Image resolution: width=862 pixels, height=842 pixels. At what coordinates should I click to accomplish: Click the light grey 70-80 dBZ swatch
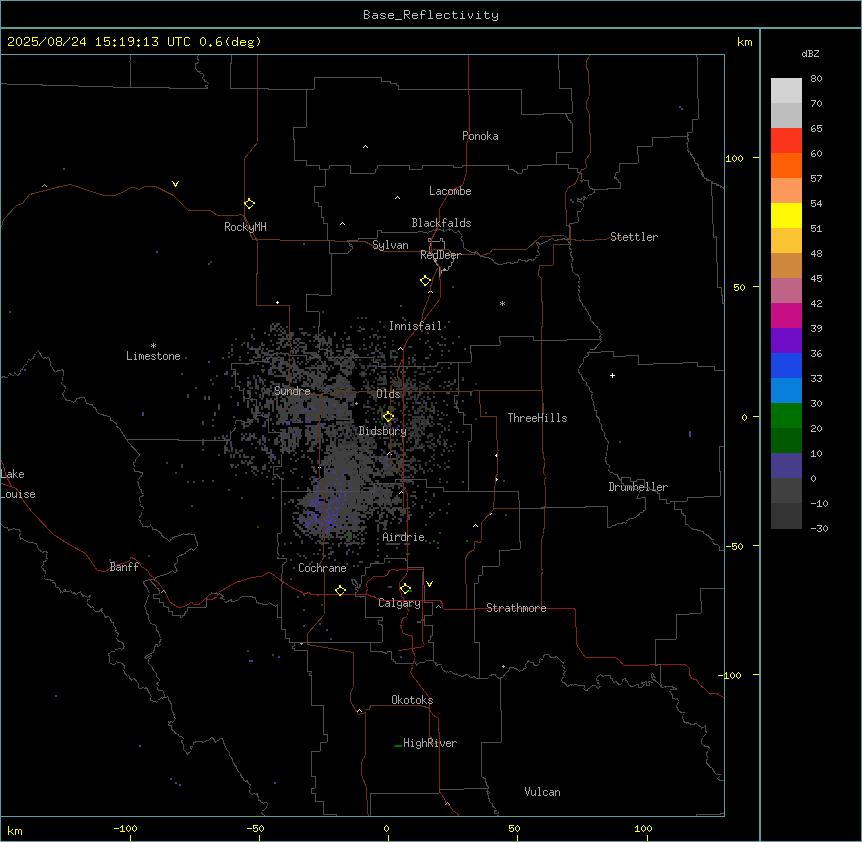[786, 91]
